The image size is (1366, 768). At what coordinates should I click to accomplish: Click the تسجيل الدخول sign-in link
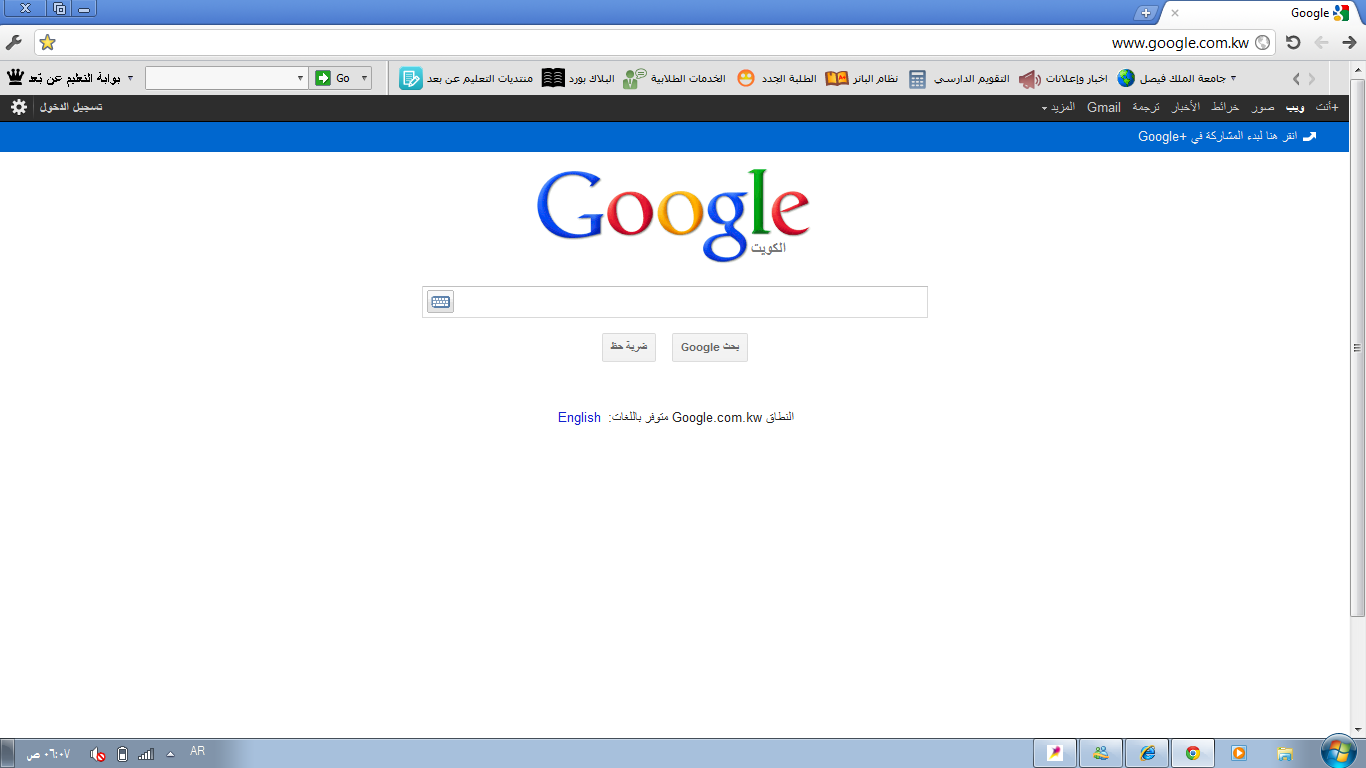(x=71, y=107)
